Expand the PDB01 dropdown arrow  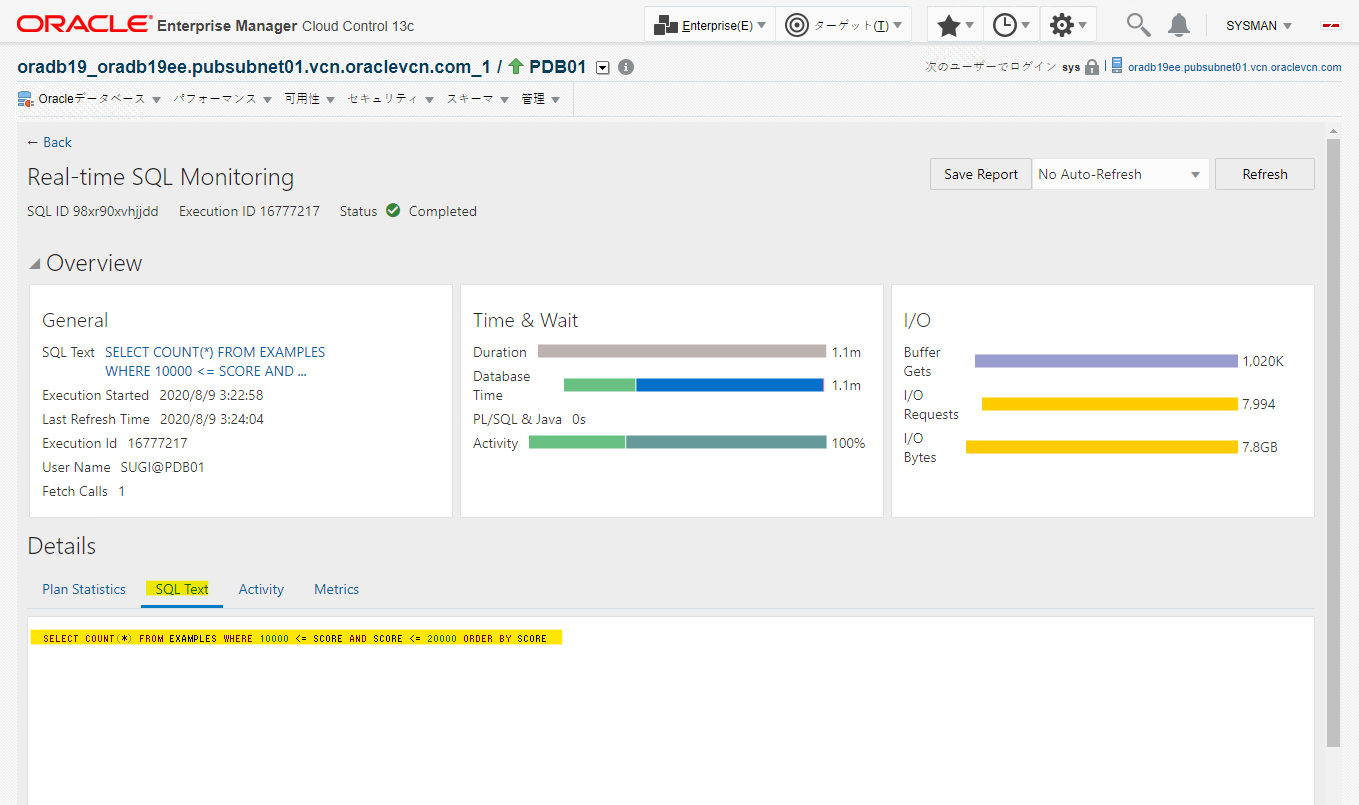click(x=602, y=66)
